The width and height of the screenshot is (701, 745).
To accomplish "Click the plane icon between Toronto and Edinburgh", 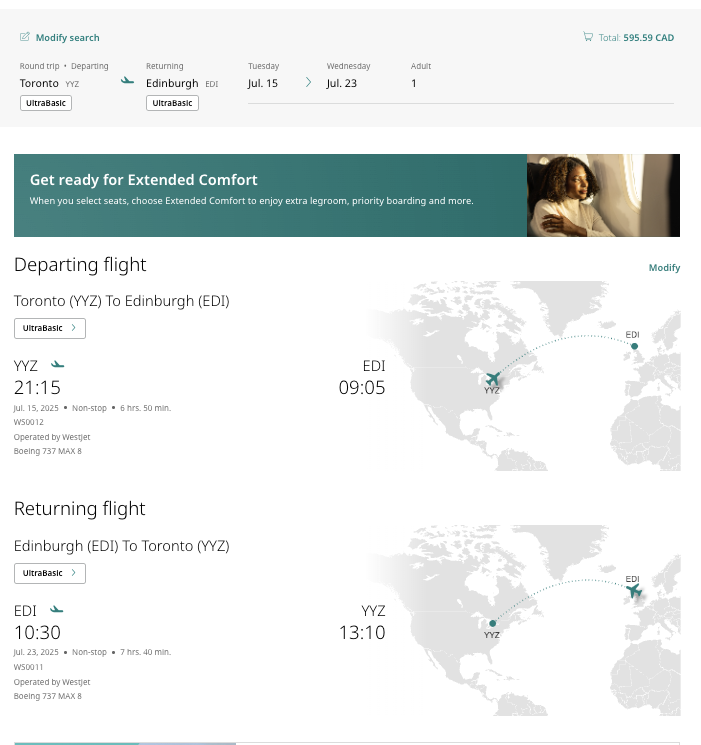I will 127,81.
